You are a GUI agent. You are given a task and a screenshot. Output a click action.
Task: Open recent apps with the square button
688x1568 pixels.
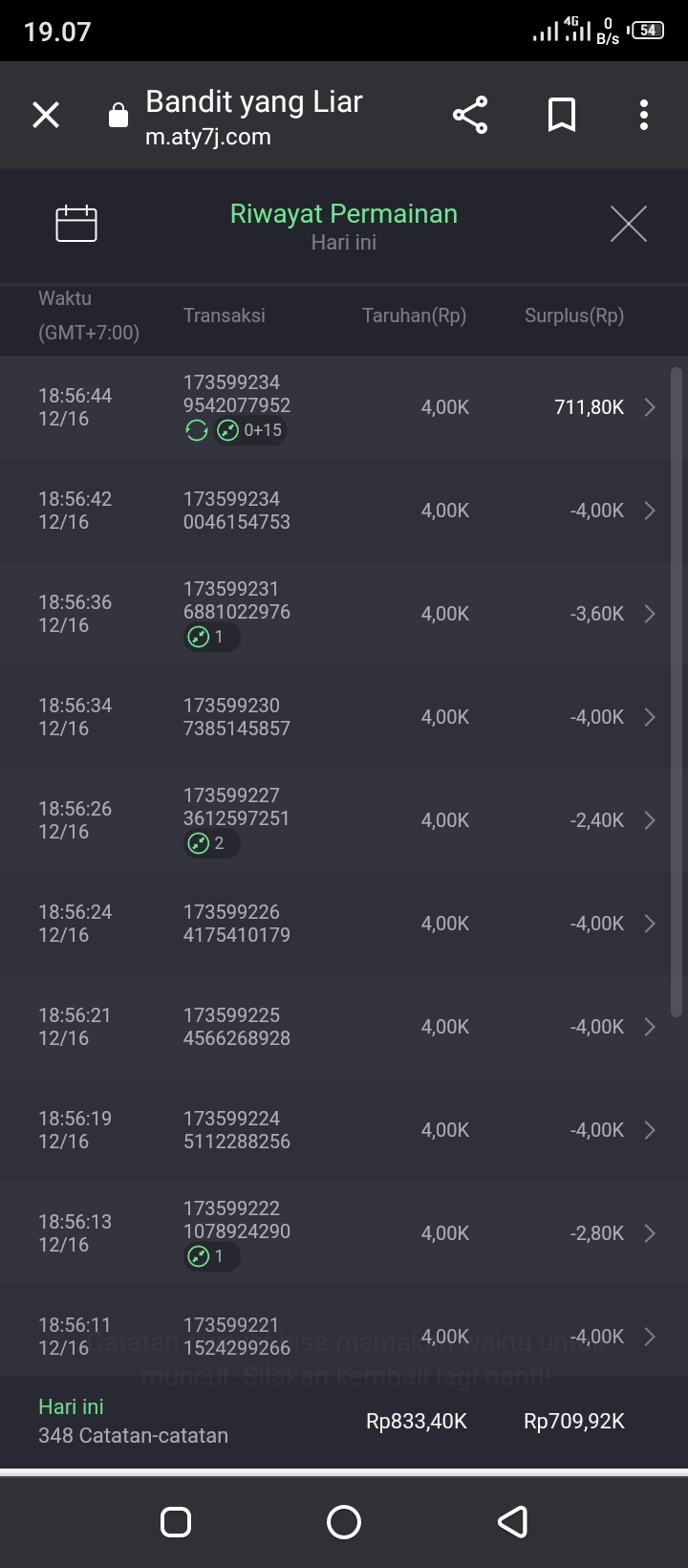point(176,1521)
